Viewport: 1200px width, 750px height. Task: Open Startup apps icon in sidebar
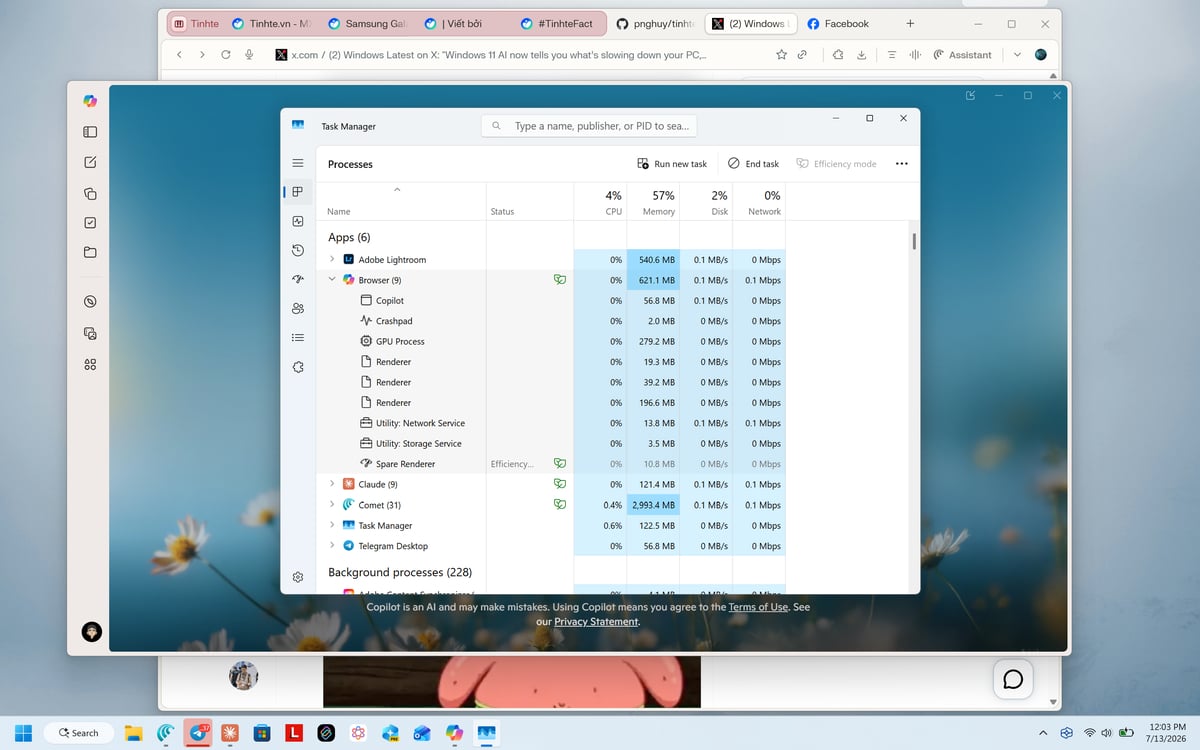[298, 279]
